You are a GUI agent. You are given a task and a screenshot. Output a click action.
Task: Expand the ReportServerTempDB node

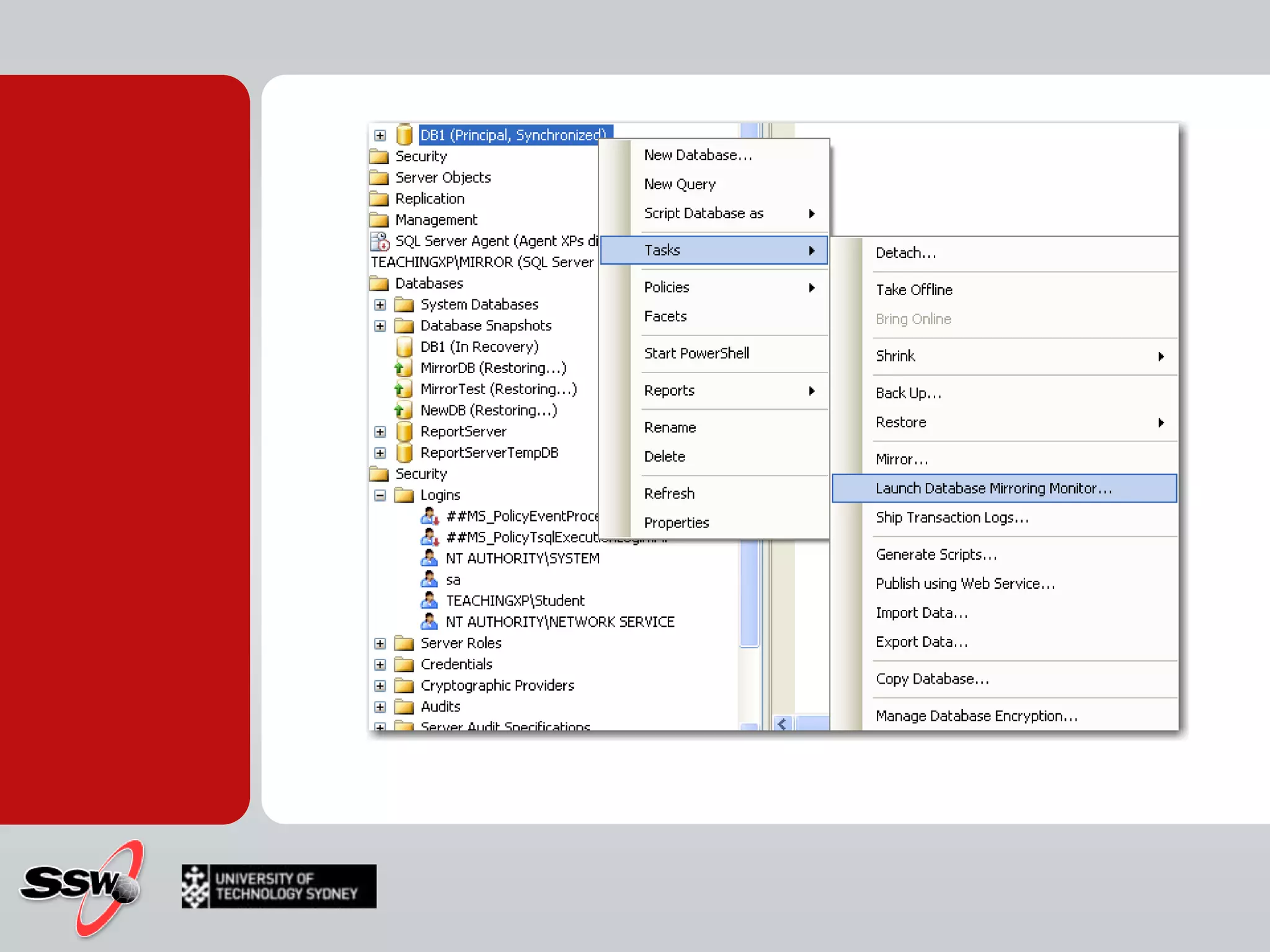pos(380,453)
